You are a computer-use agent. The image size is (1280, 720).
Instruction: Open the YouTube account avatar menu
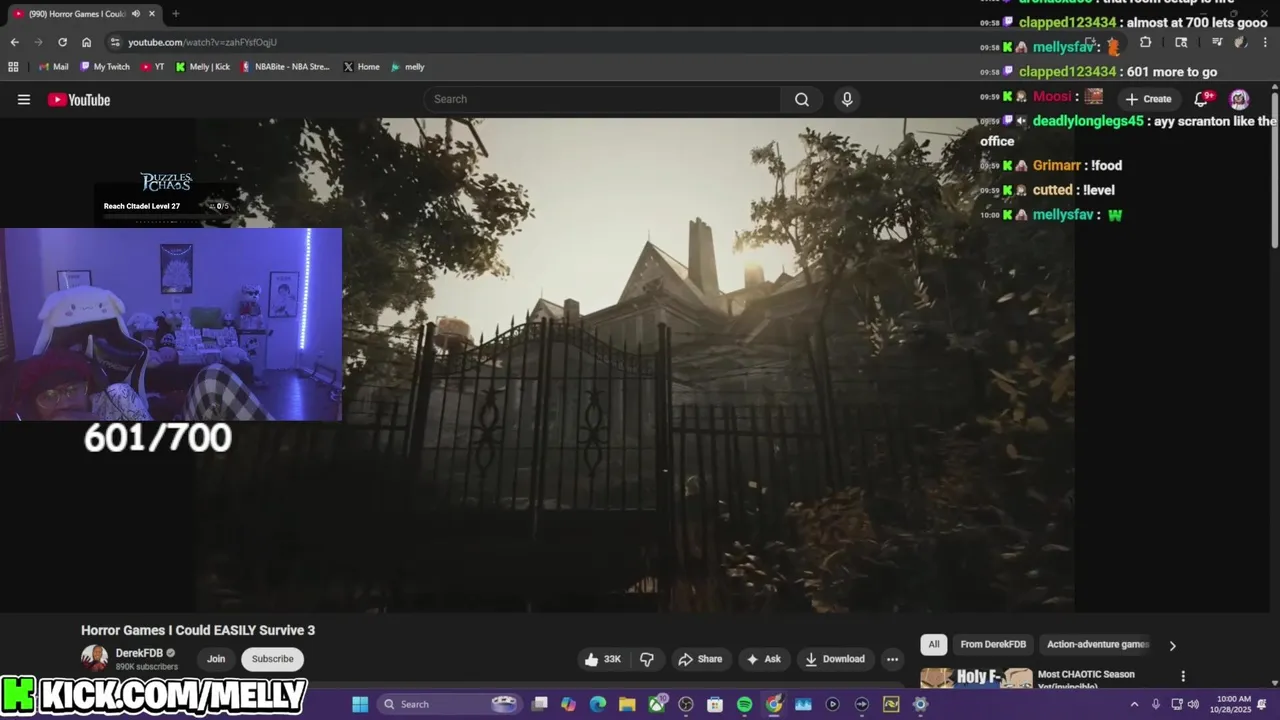1239,99
